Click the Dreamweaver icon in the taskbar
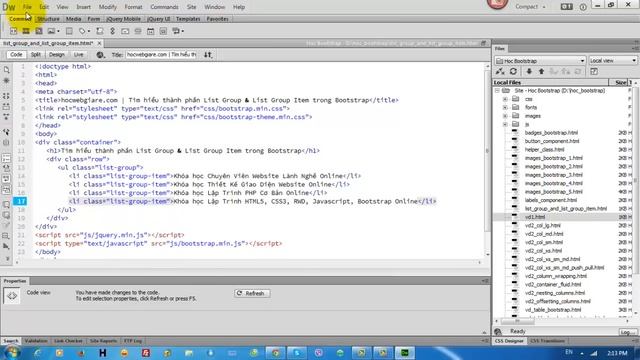Image resolution: width=640 pixels, height=360 pixels. [x=404, y=353]
